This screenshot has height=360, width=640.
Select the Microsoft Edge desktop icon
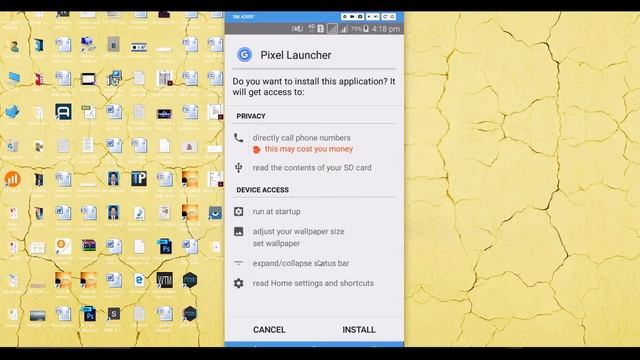click(139, 280)
